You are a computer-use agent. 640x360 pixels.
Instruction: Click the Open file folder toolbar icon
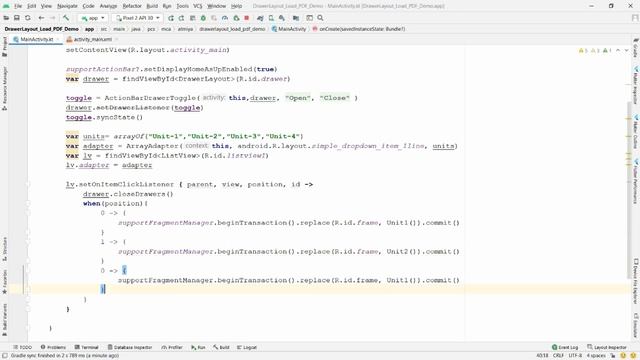tap(7, 18)
